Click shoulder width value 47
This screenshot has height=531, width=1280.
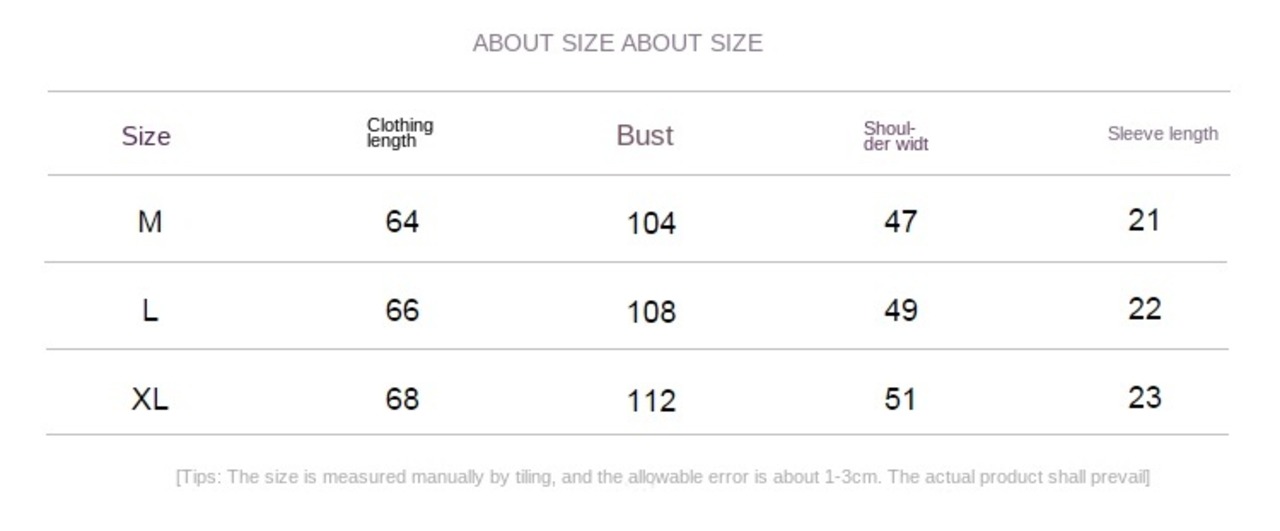901,222
